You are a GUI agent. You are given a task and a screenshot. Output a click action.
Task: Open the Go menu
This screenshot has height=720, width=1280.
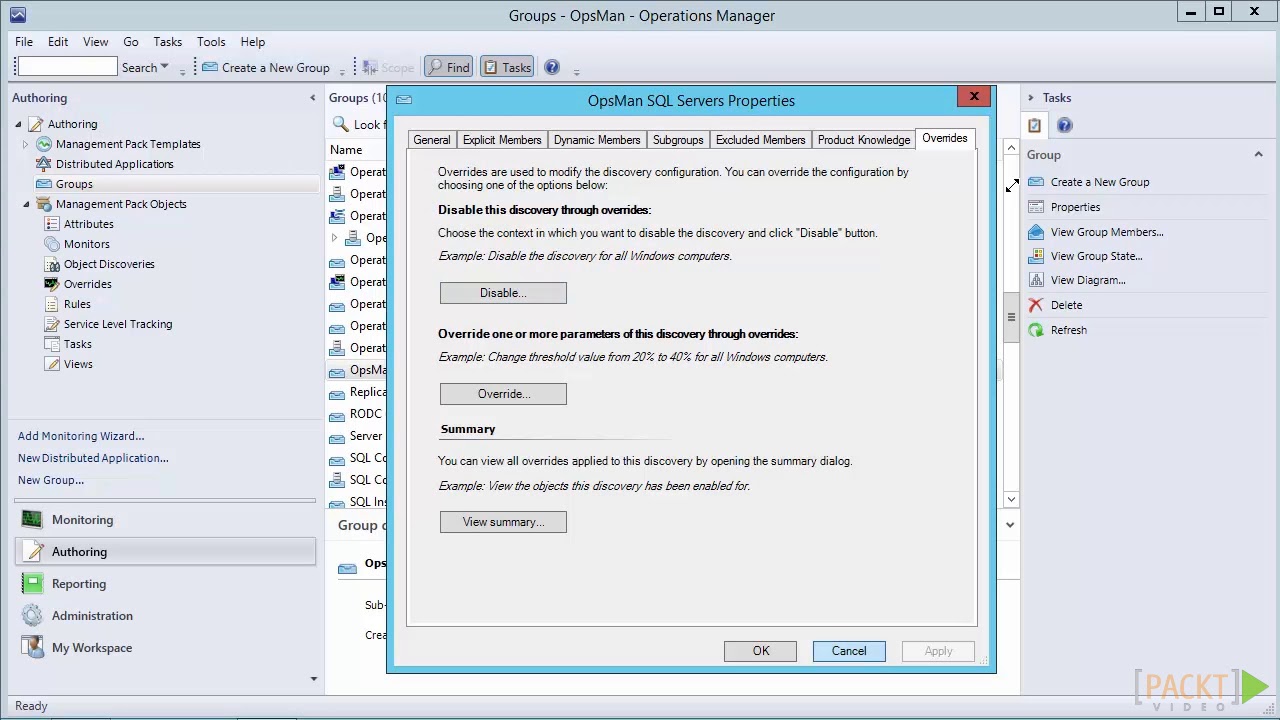(131, 42)
